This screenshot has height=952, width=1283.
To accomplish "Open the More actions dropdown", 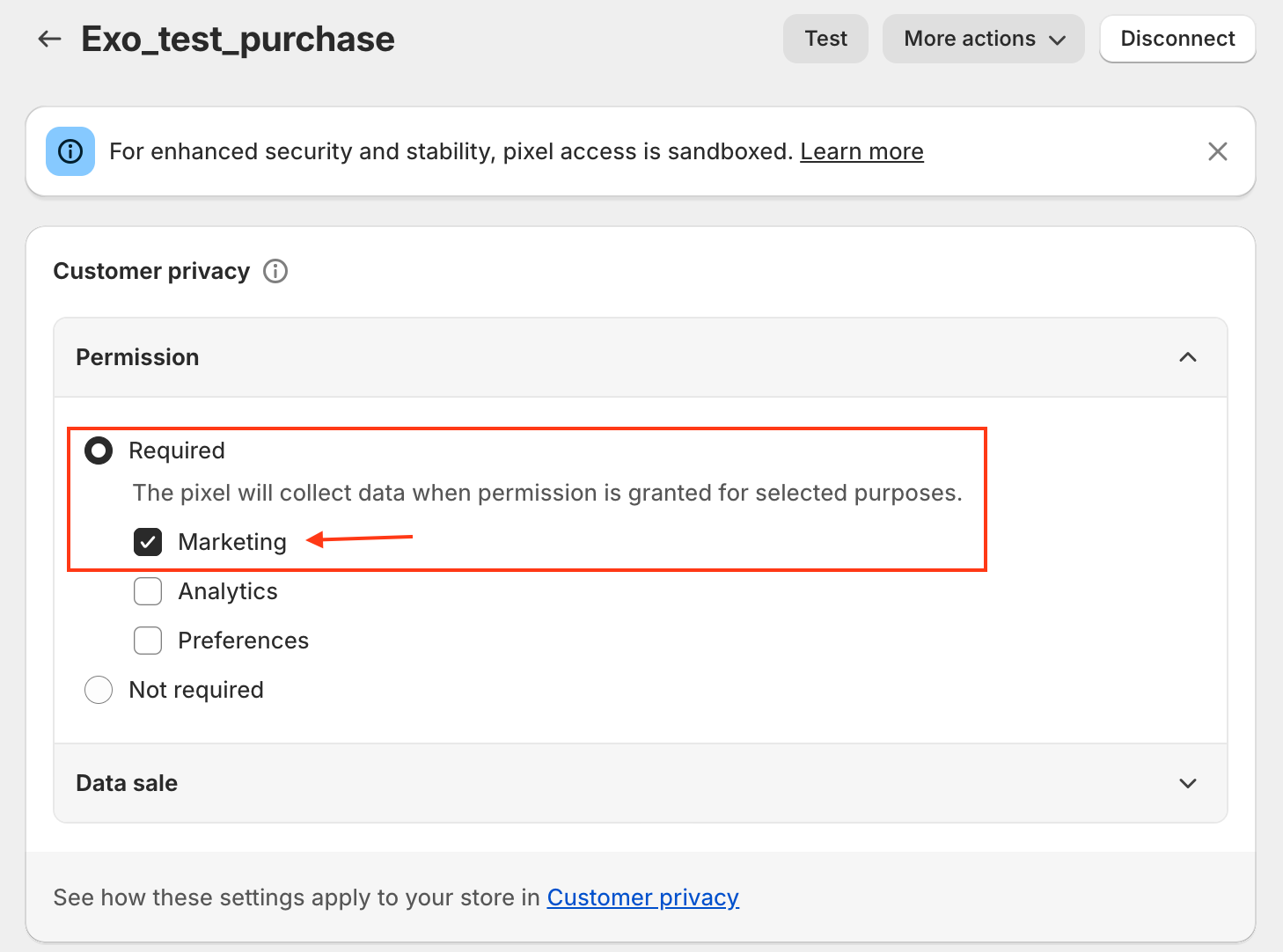I will click(983, 39).
